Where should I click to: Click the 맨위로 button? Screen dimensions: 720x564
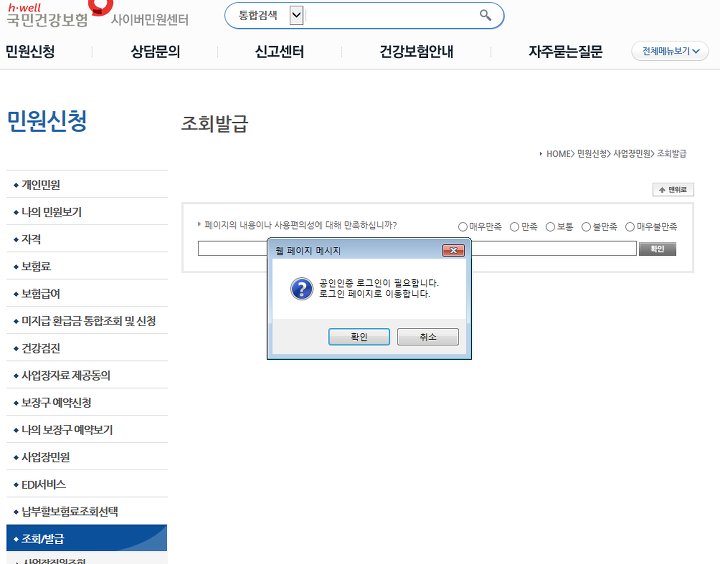click(x=673, y=190)
